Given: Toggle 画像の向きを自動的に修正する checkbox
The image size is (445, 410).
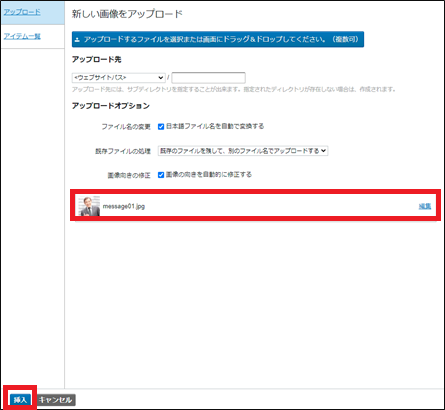Looking at the screenshot, I should [161, 175].
